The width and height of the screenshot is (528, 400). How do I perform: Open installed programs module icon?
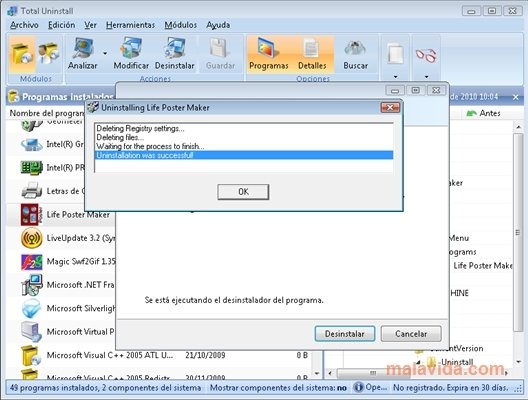click(x=22, y=54)
